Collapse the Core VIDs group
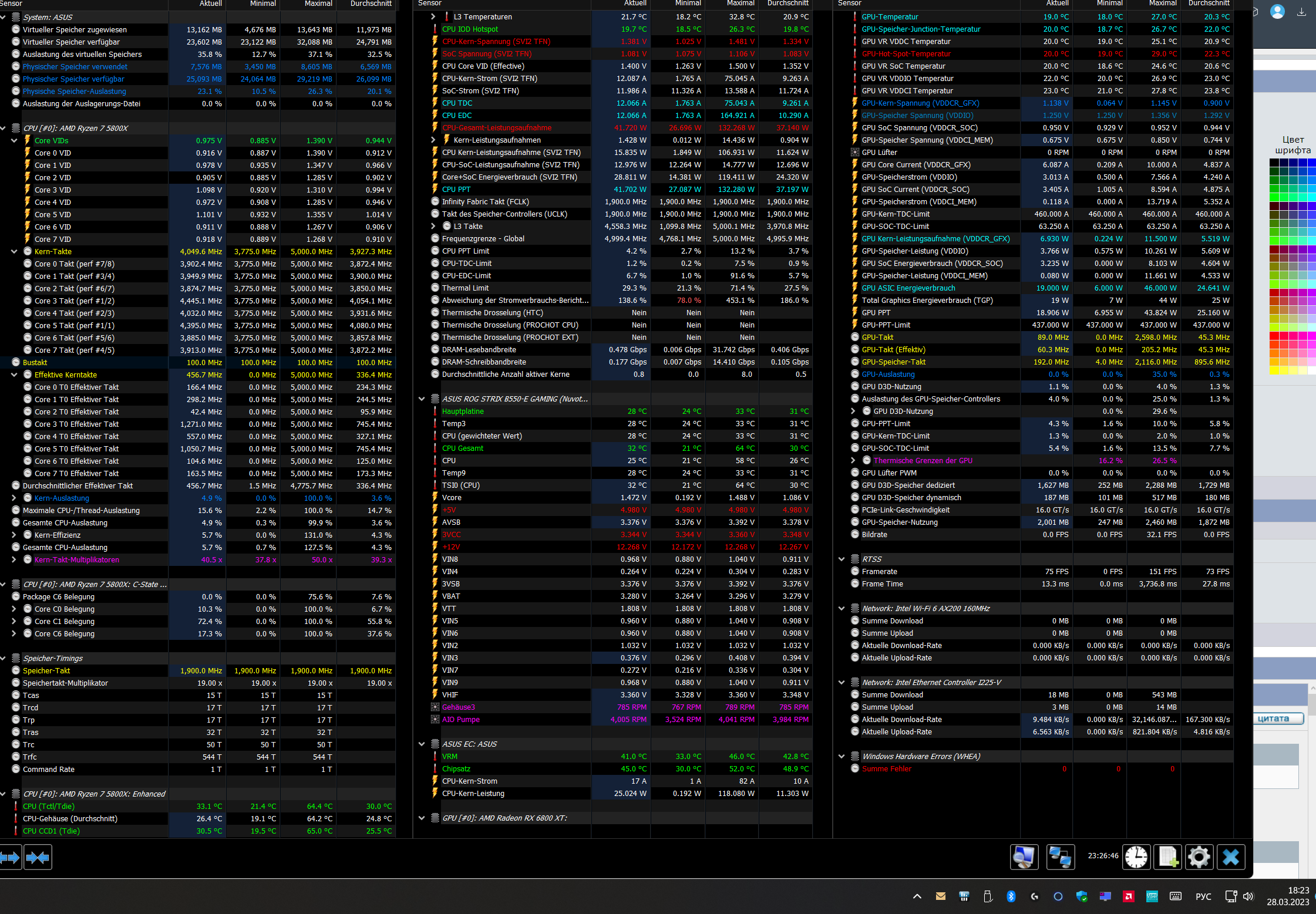The height and width of the screenshot is (914, 1316). click(14, 141)
